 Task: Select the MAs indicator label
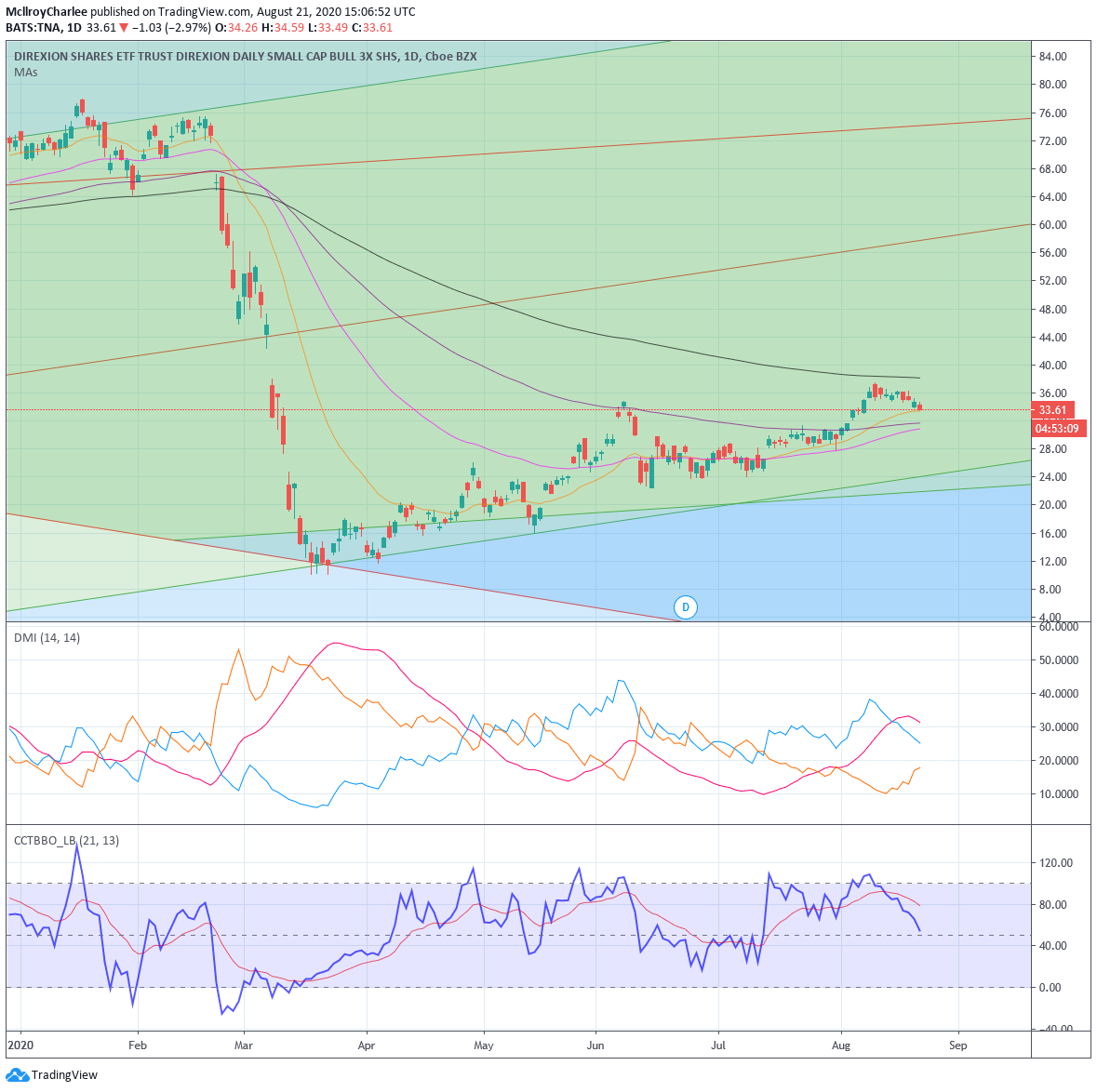pyautogui.click(x=26, y=73)
